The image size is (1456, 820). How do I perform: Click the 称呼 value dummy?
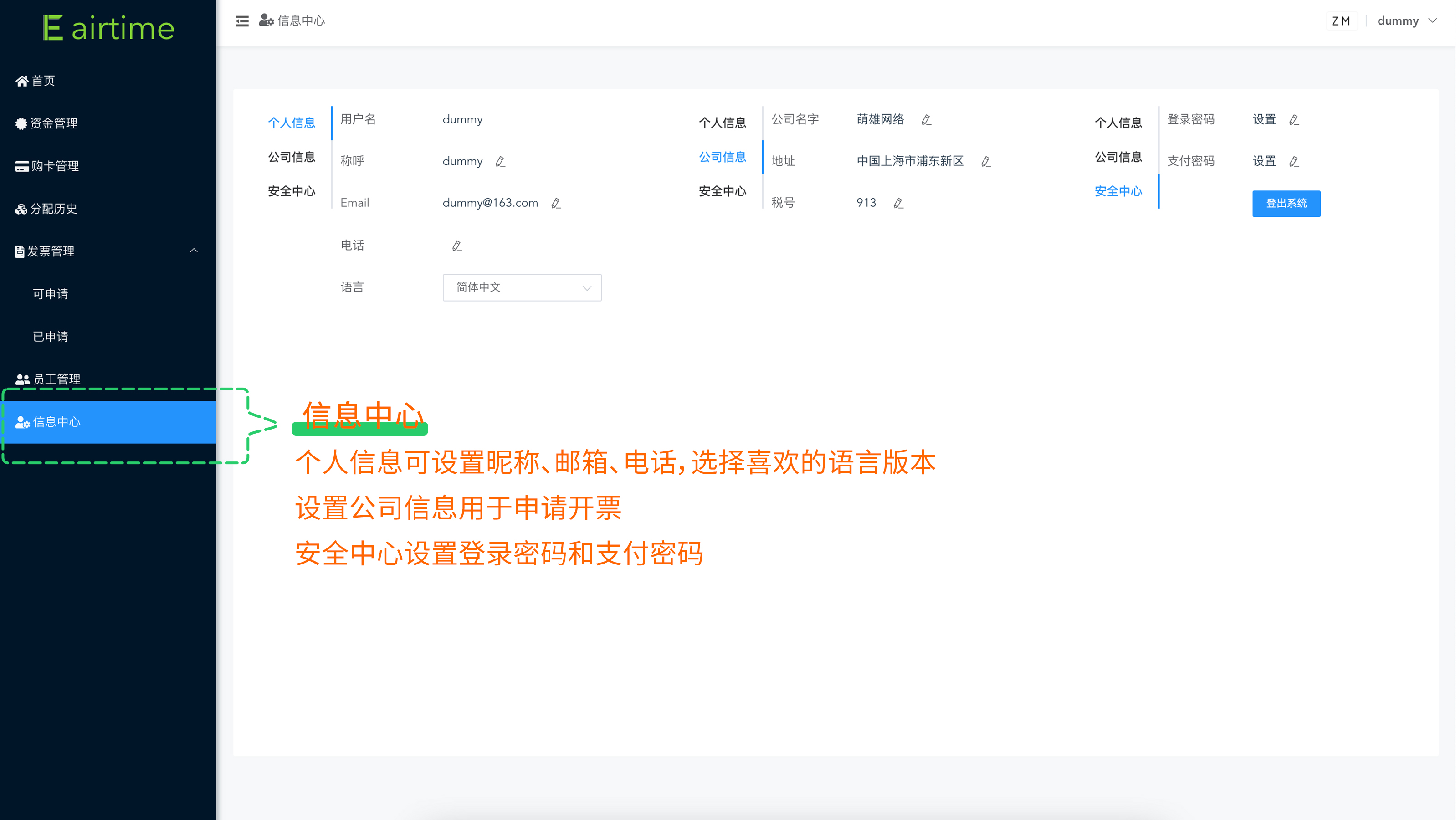[x=462, y=162]
